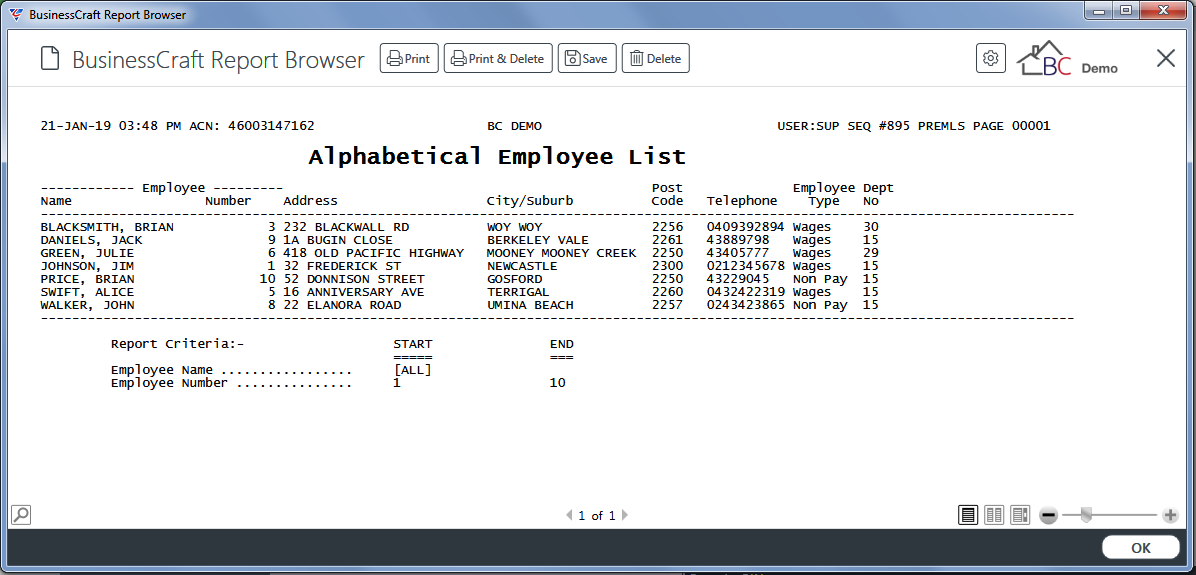Open the search magnifier icon
1196x575 pixels.
tap(21, 515)
